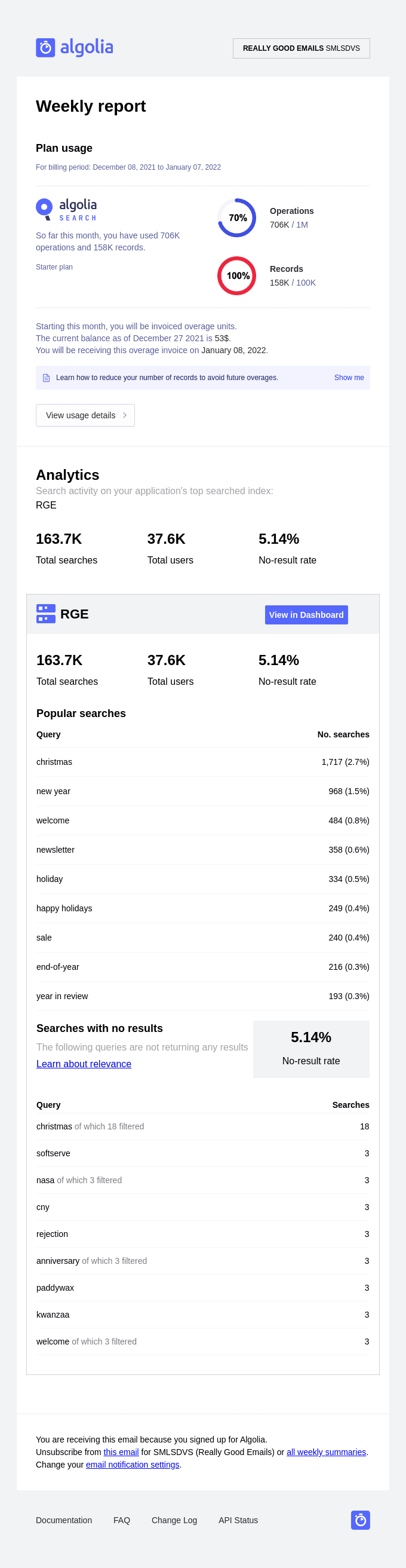Click the all weekly summaries link
This screenshot has height=1568, width=406.
327,1452
